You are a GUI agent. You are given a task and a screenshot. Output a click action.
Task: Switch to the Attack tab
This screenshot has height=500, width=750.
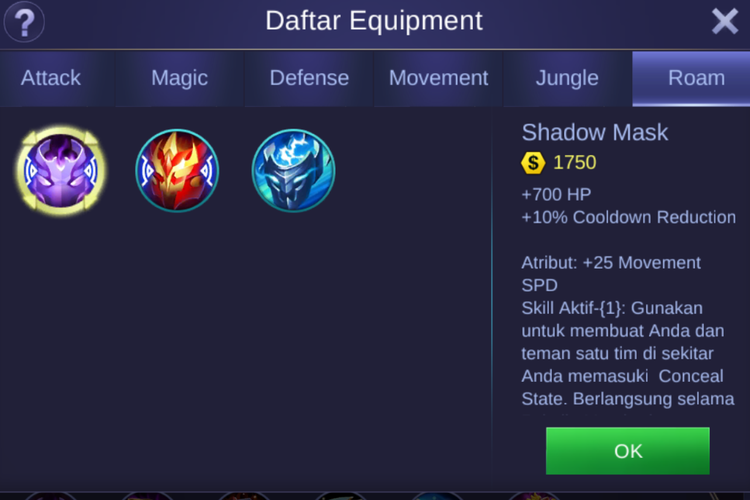click(x=51, y=78)
